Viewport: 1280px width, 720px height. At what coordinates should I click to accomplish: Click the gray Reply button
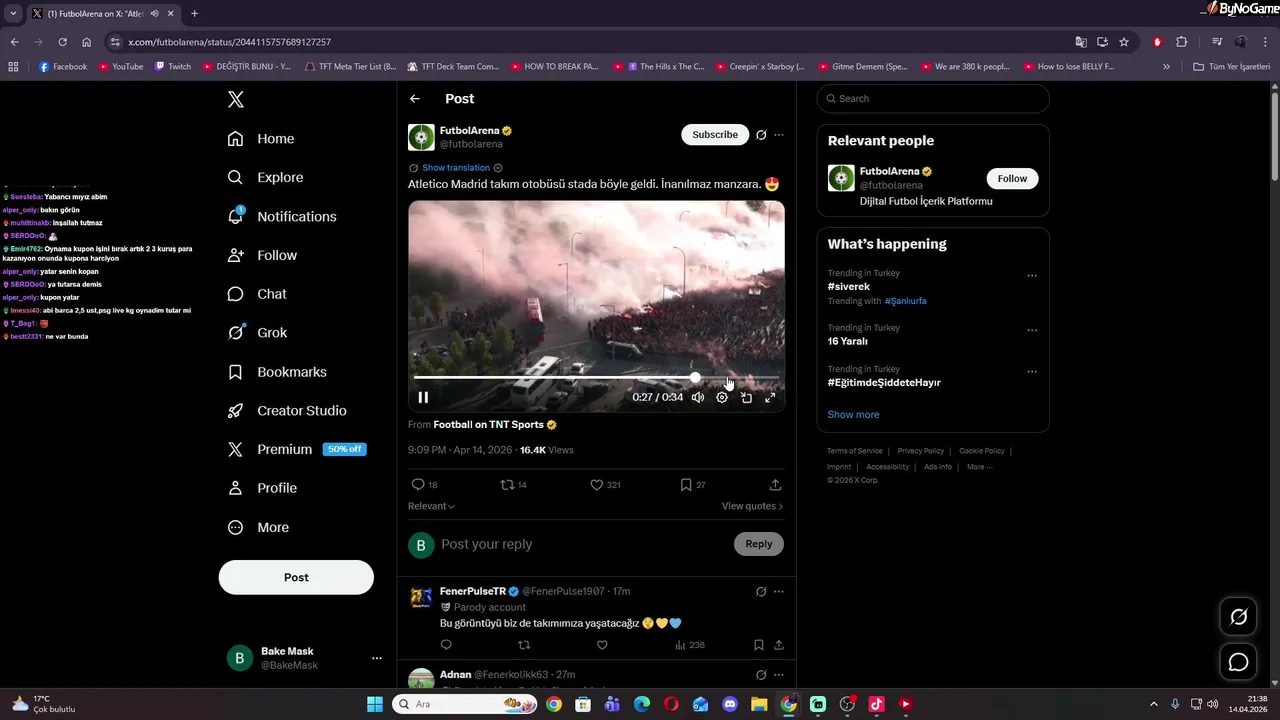[x=759, y=544]
